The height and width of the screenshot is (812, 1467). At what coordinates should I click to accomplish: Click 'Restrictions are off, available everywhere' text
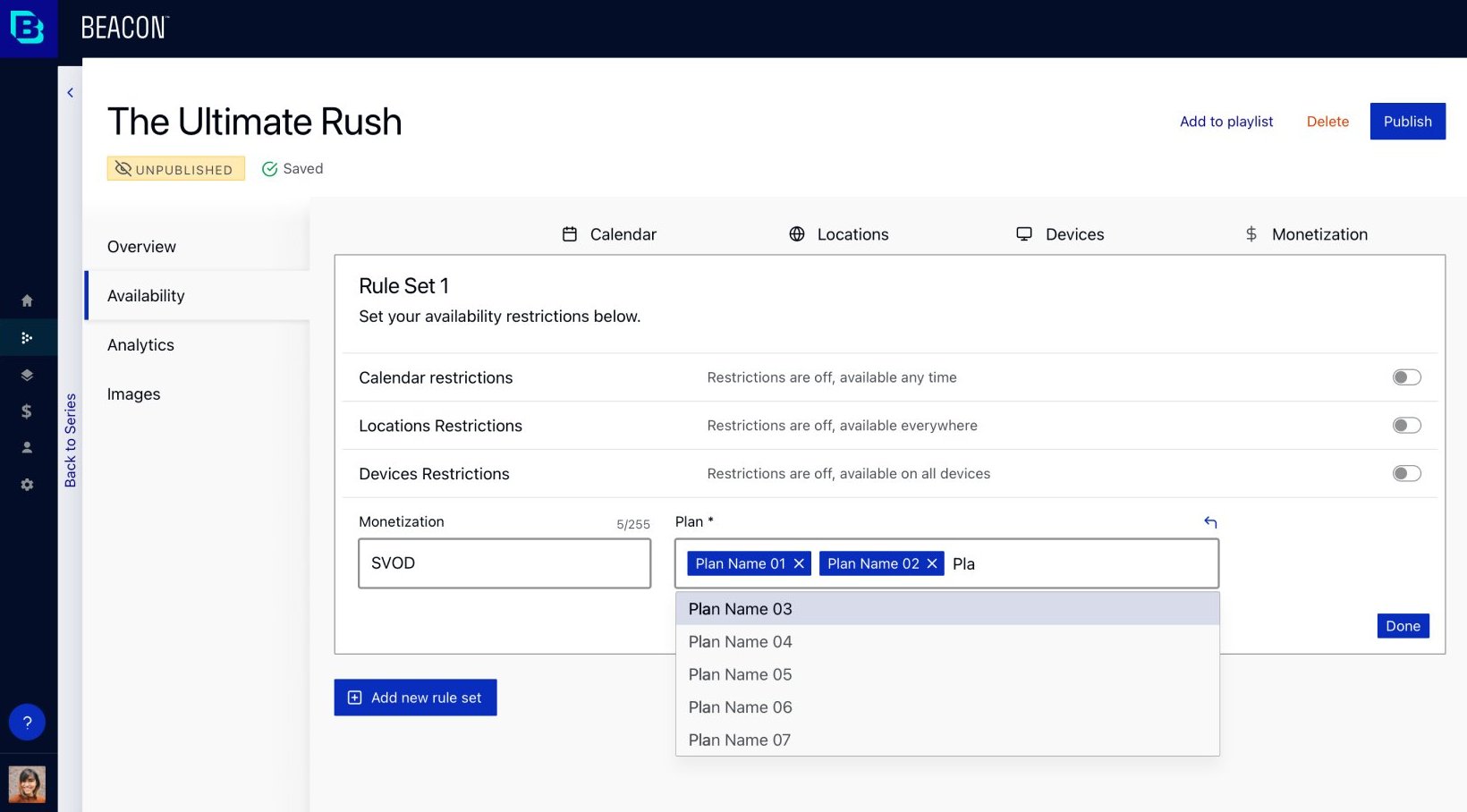coord(843,426)
